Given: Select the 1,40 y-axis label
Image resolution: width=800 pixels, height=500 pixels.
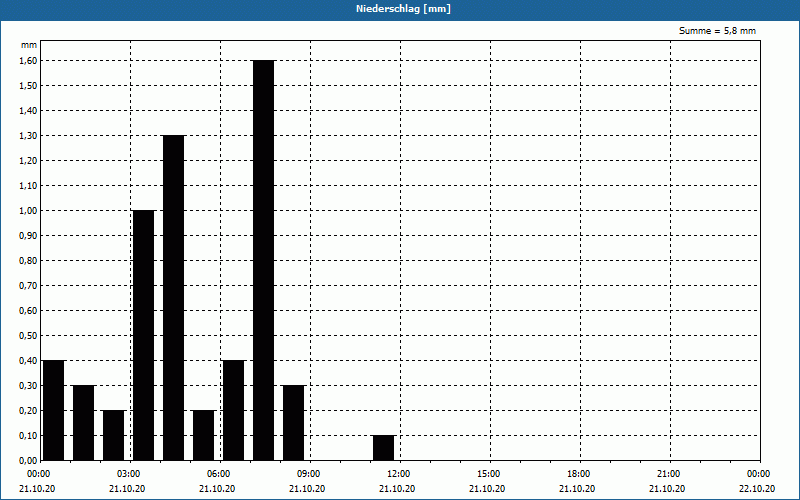Looking at the screenshot, I should coord(28,111).
